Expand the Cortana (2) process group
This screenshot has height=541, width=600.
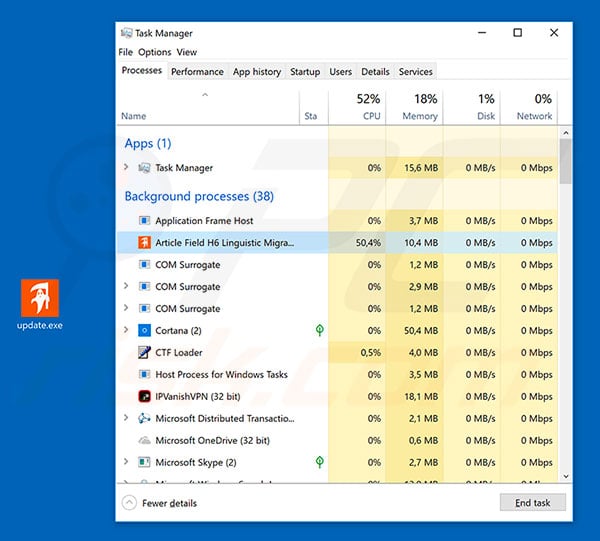126,330
